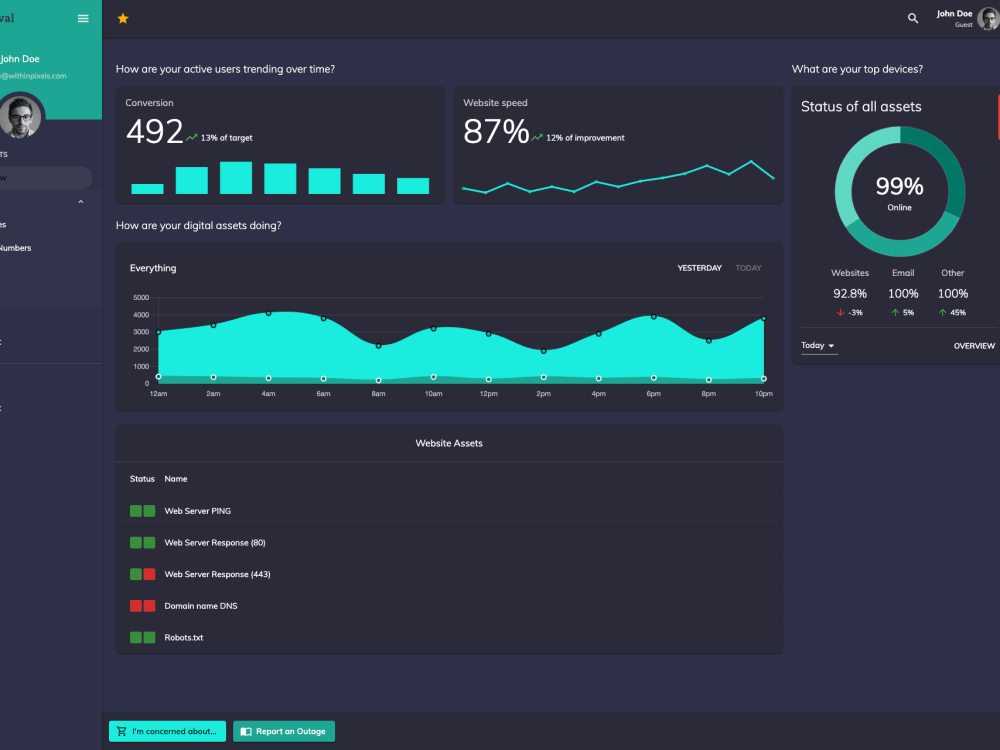The width and height of the screenshot is (1000, 750).
Task: Open John Doe profile avatar in toolbar
Action: pyautogui.click(x=989, y=19)
